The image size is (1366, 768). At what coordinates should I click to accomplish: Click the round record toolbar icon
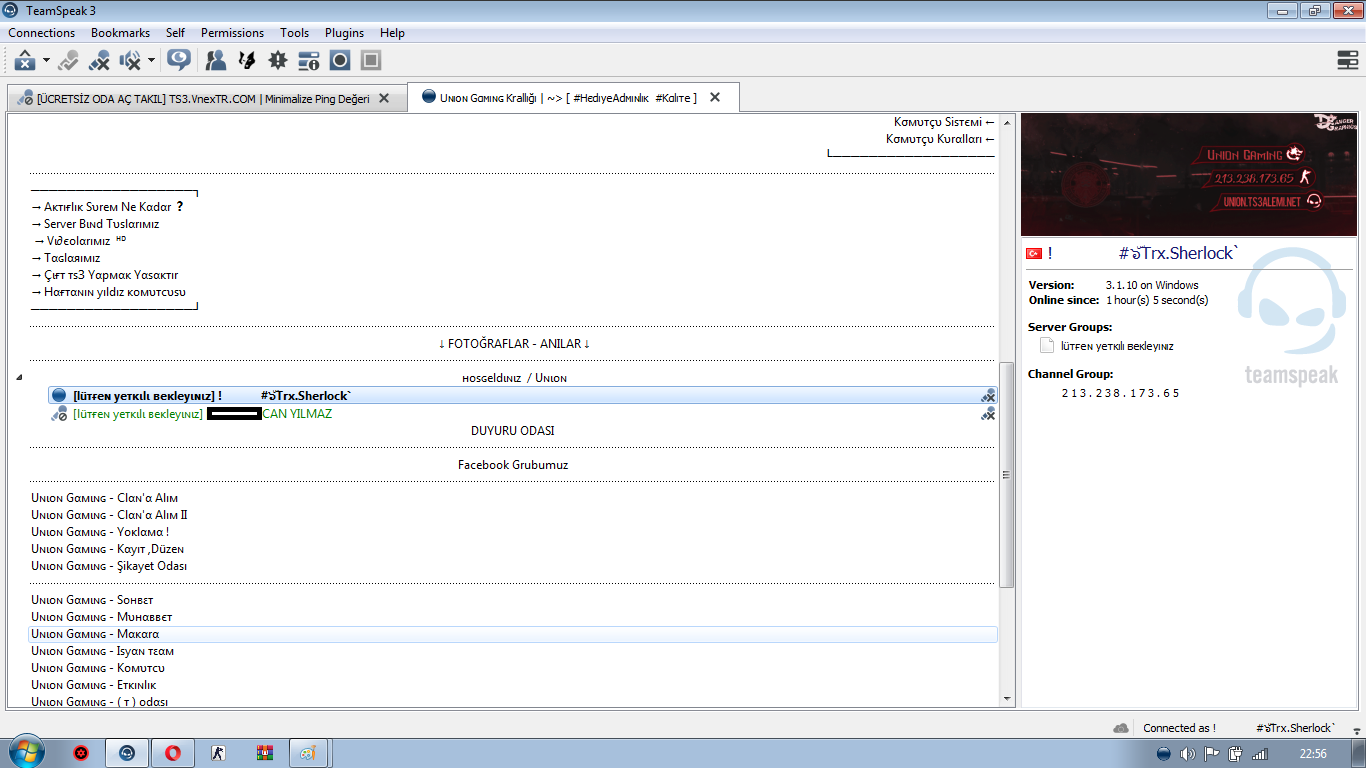click(340, 60)
